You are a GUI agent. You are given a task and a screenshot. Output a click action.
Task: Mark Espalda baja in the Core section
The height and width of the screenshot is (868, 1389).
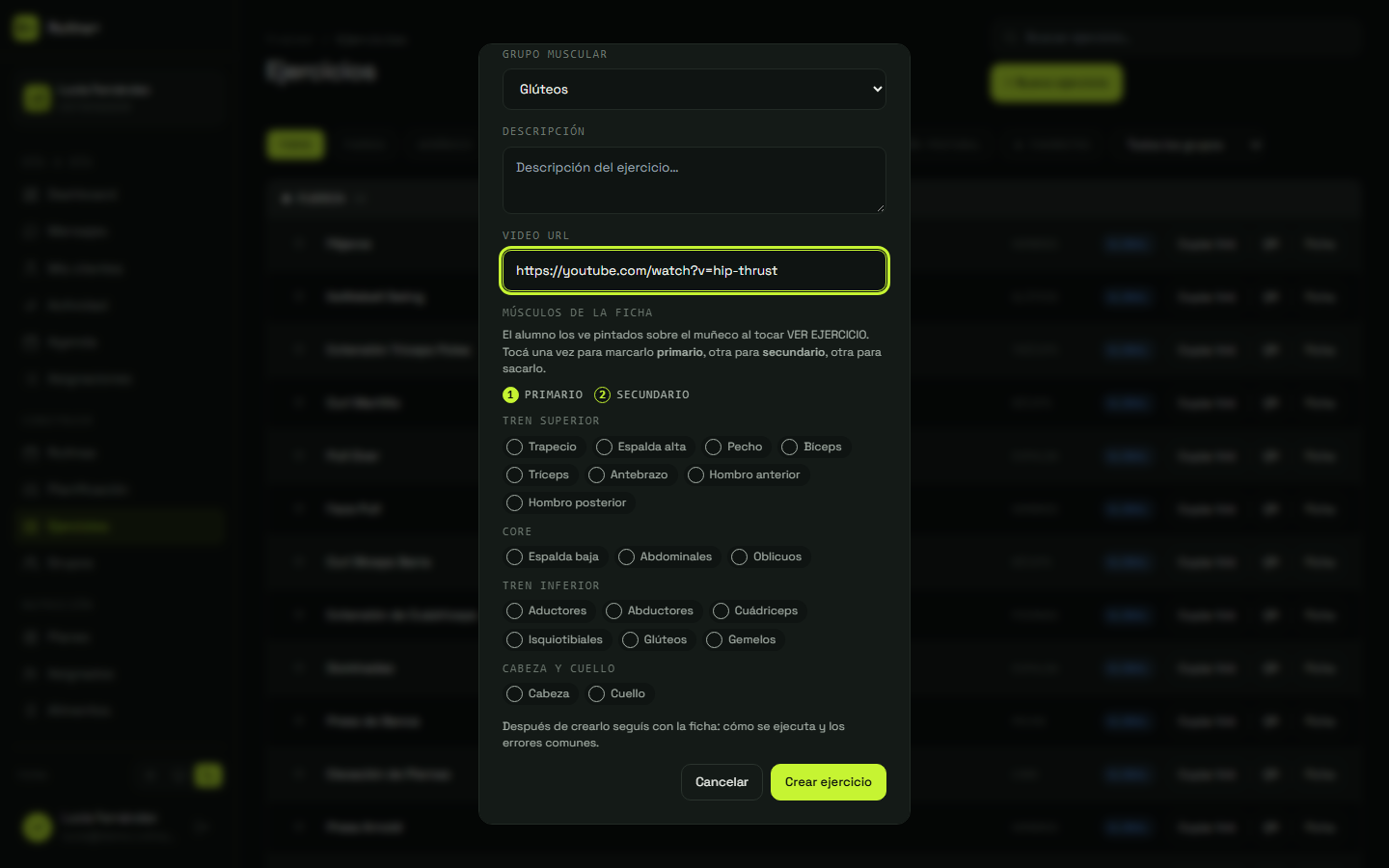554,556
